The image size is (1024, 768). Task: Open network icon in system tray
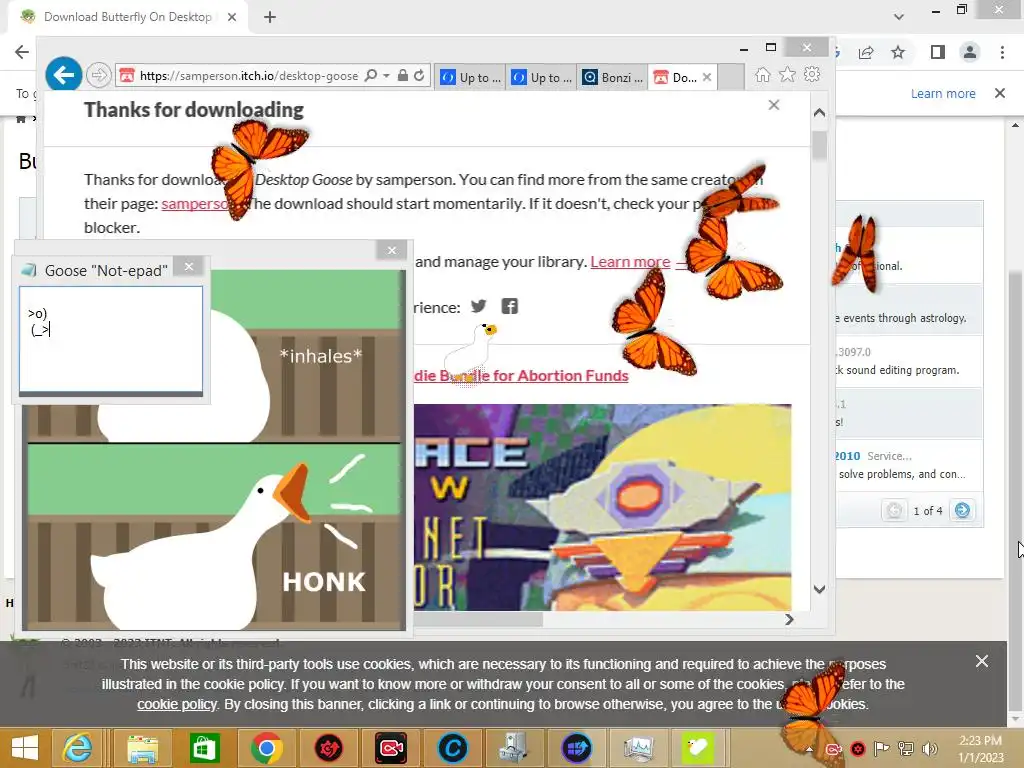click(x=906, y=749)
